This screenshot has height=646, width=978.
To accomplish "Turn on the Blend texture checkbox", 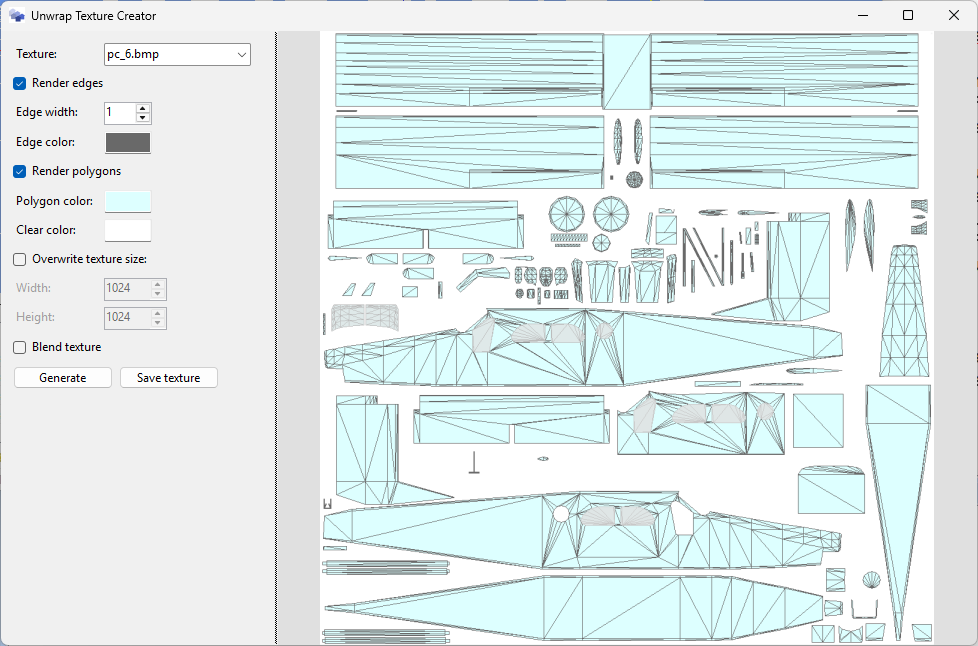I will click(20, 347).
